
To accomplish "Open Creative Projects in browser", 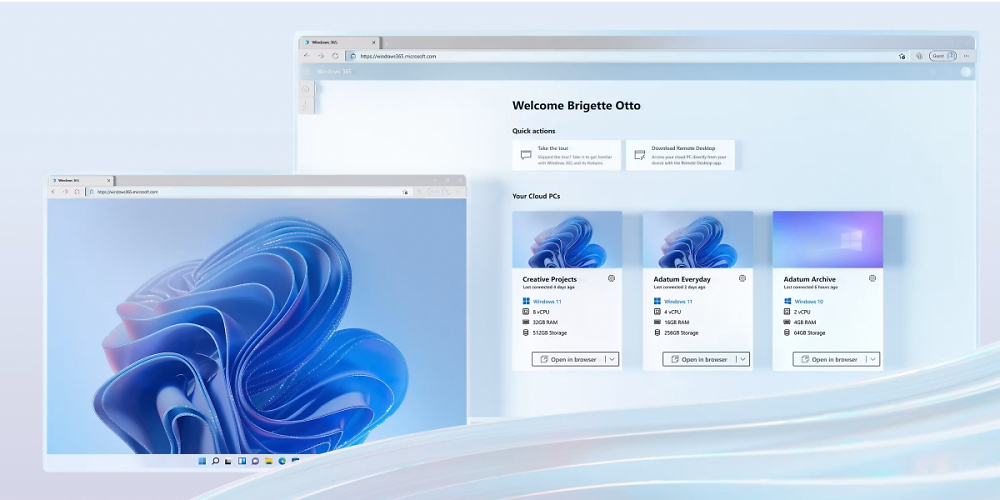I will 568,360.
